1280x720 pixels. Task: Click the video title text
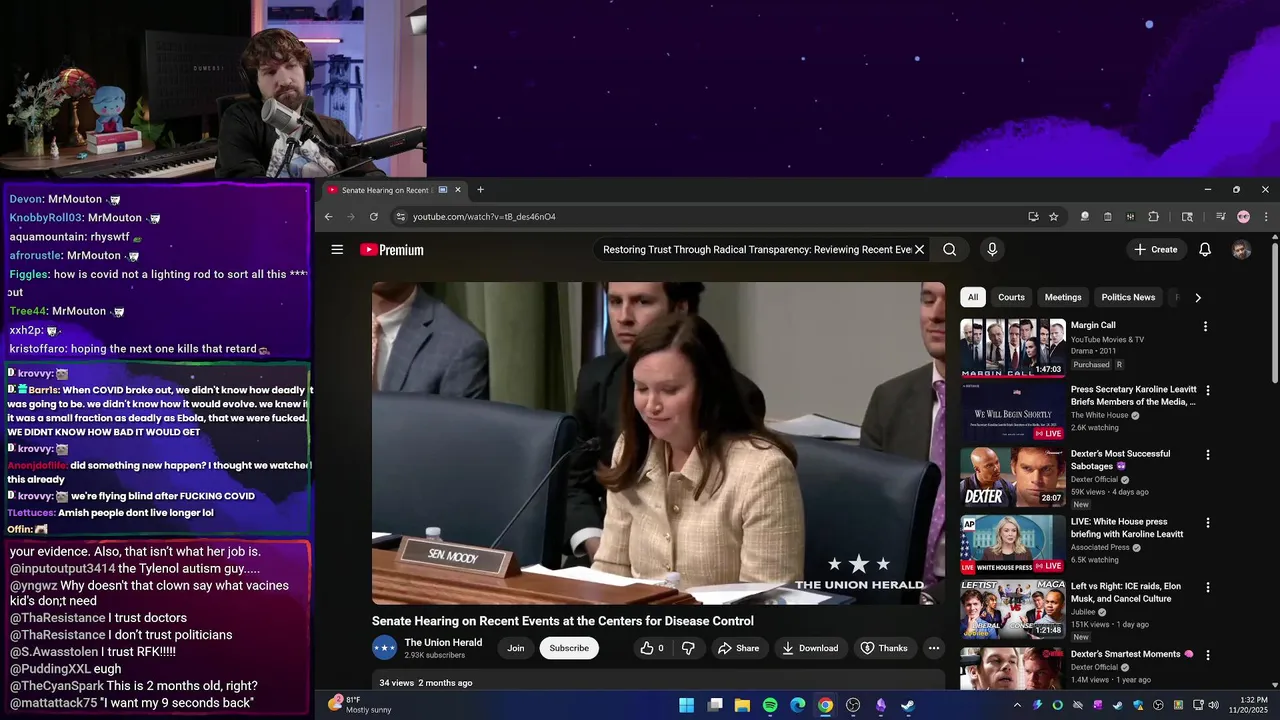(x=563, y=621)
